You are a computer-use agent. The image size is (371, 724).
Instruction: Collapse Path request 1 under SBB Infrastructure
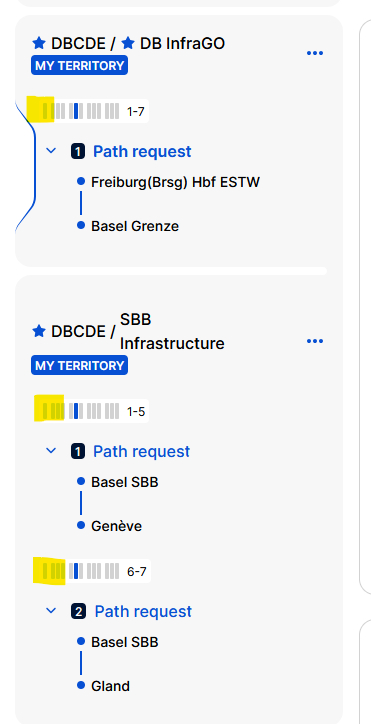(x=51, y=451)
